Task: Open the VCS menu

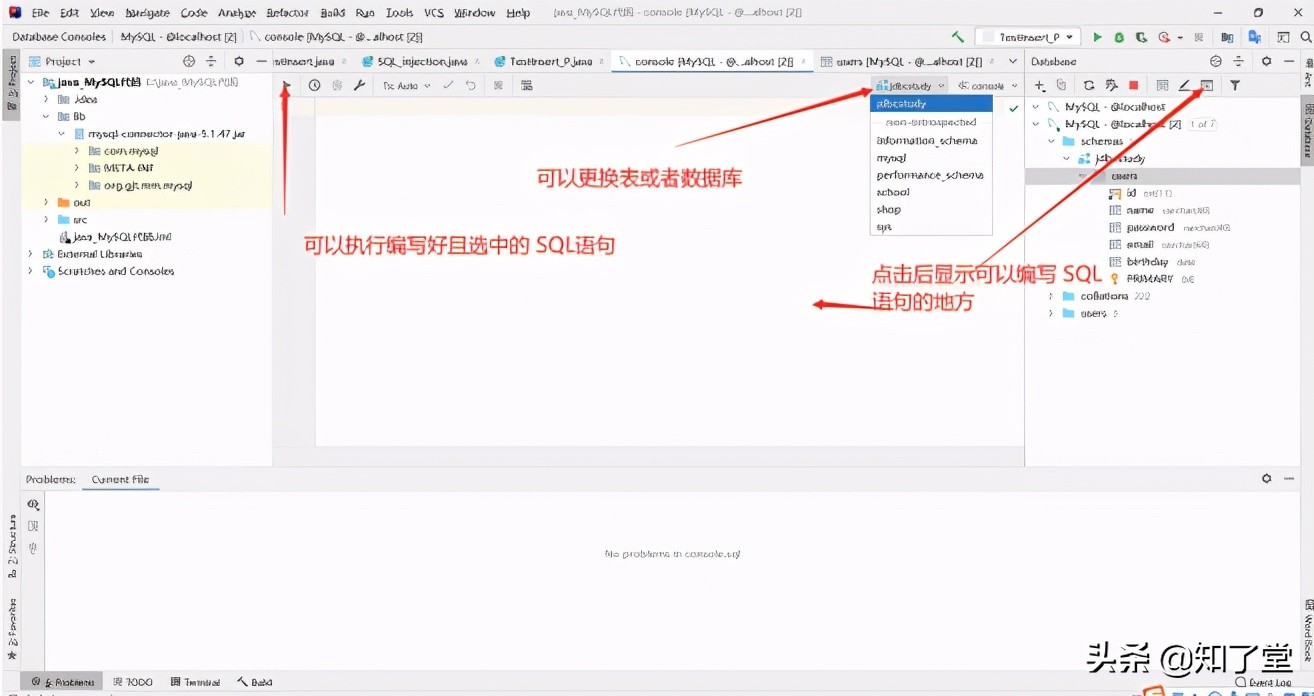Action: pyautogui.click(x=434, y=13)
